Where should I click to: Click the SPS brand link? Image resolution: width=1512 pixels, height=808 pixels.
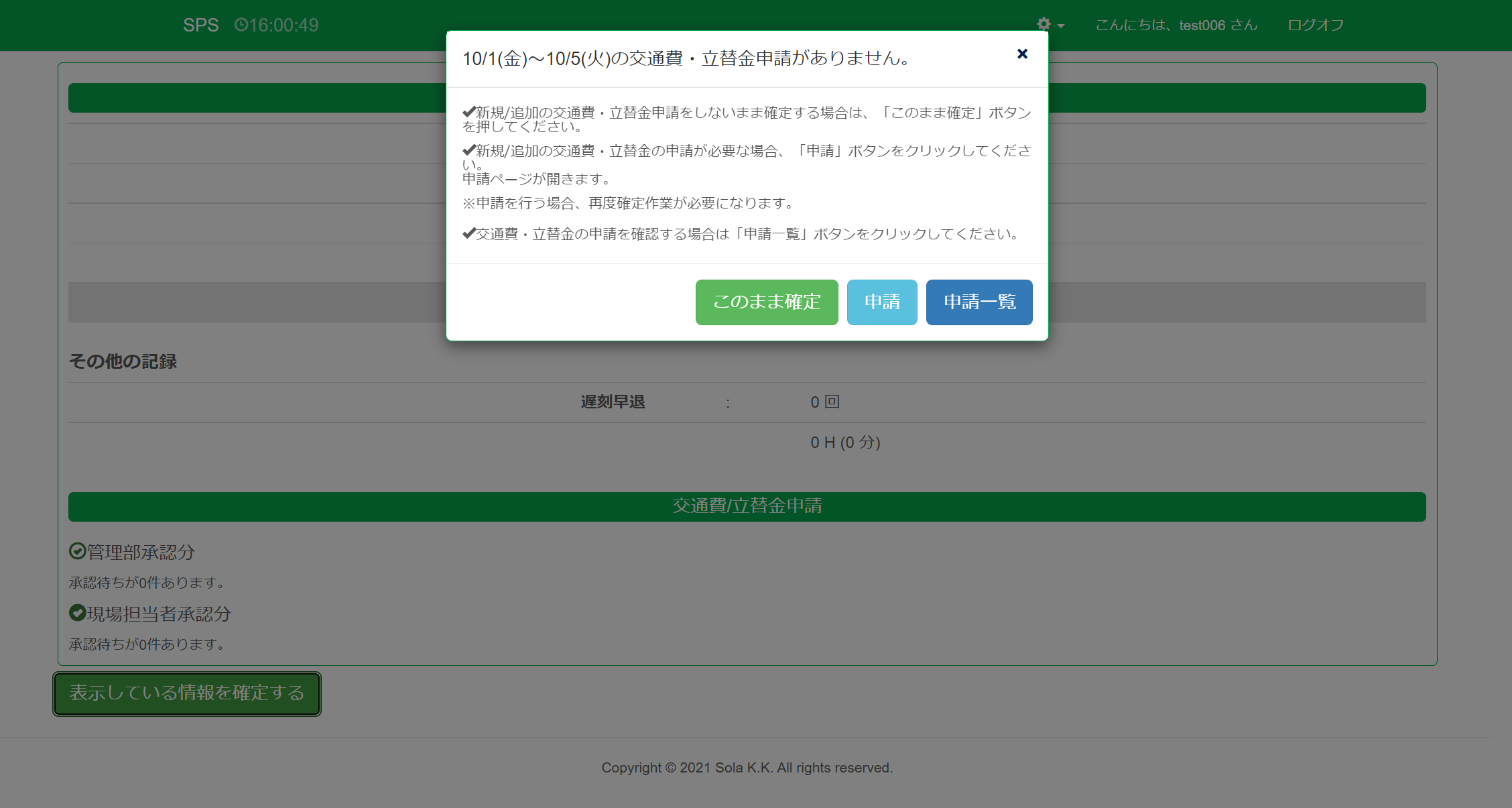tap(200, 25)
